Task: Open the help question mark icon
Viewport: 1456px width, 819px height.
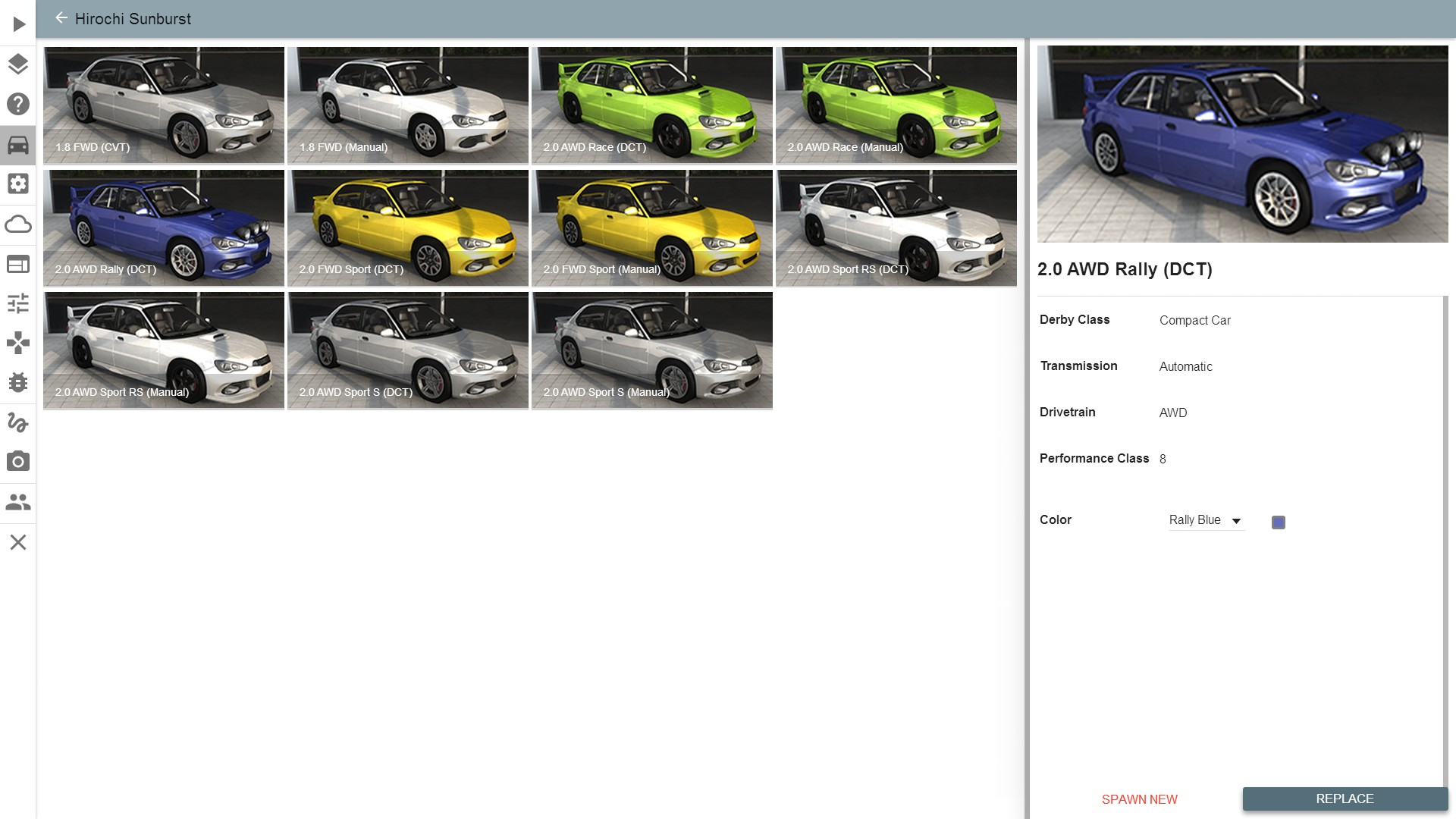Action: 18,104
